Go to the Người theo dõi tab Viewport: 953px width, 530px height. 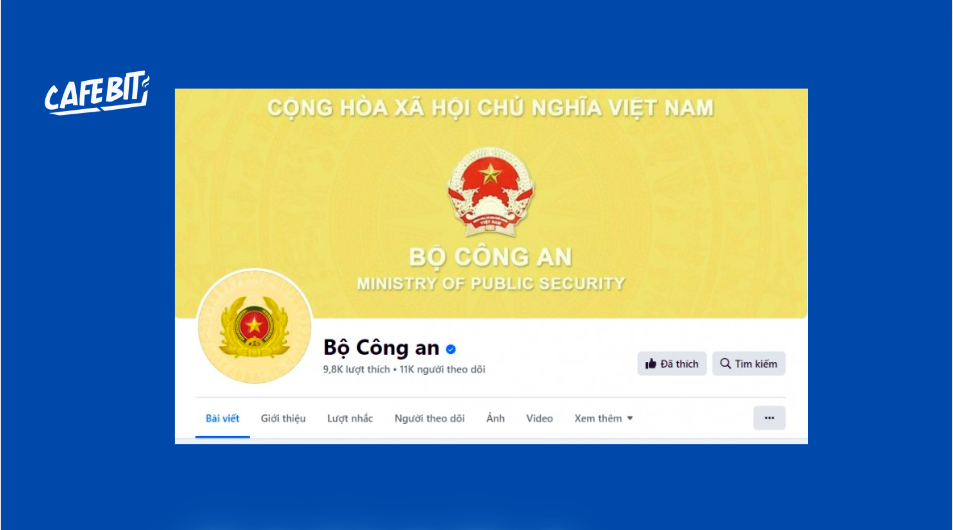click(x=430, y=418)
